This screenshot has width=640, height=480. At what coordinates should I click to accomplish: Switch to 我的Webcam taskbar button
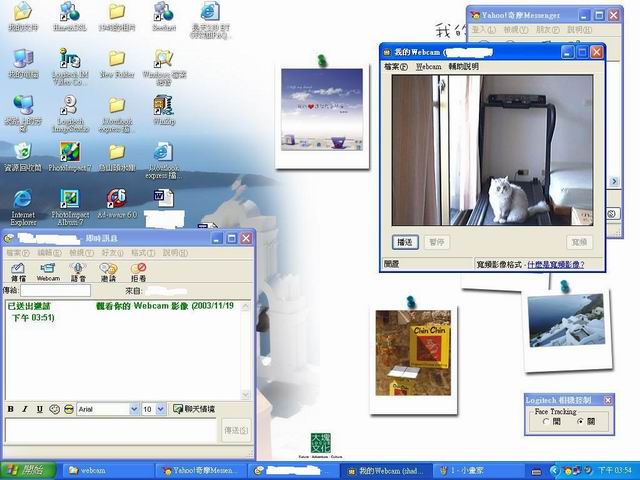click(x=386, y=471)
